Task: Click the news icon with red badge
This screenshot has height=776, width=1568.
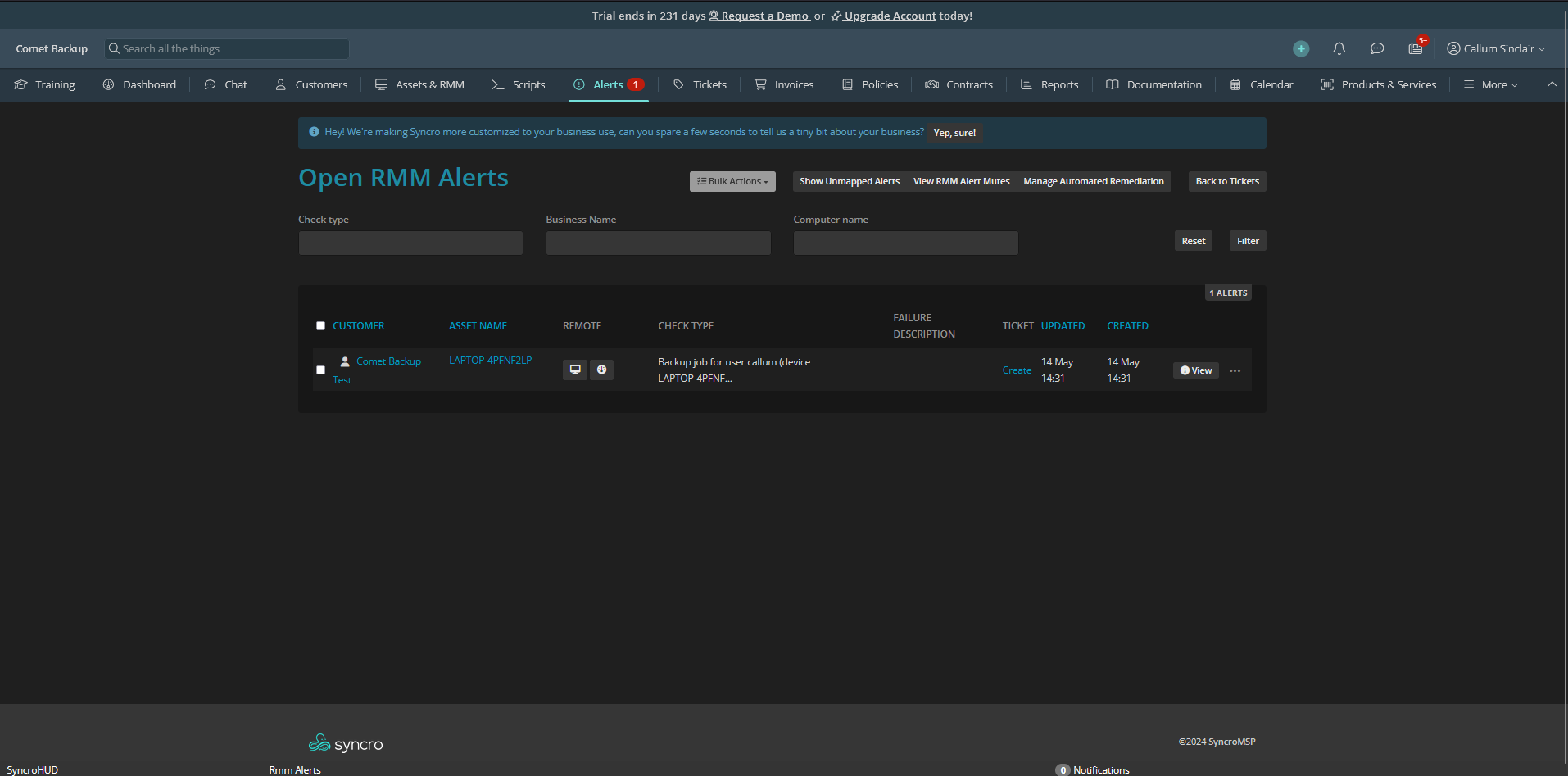Action: [1416, 49]
